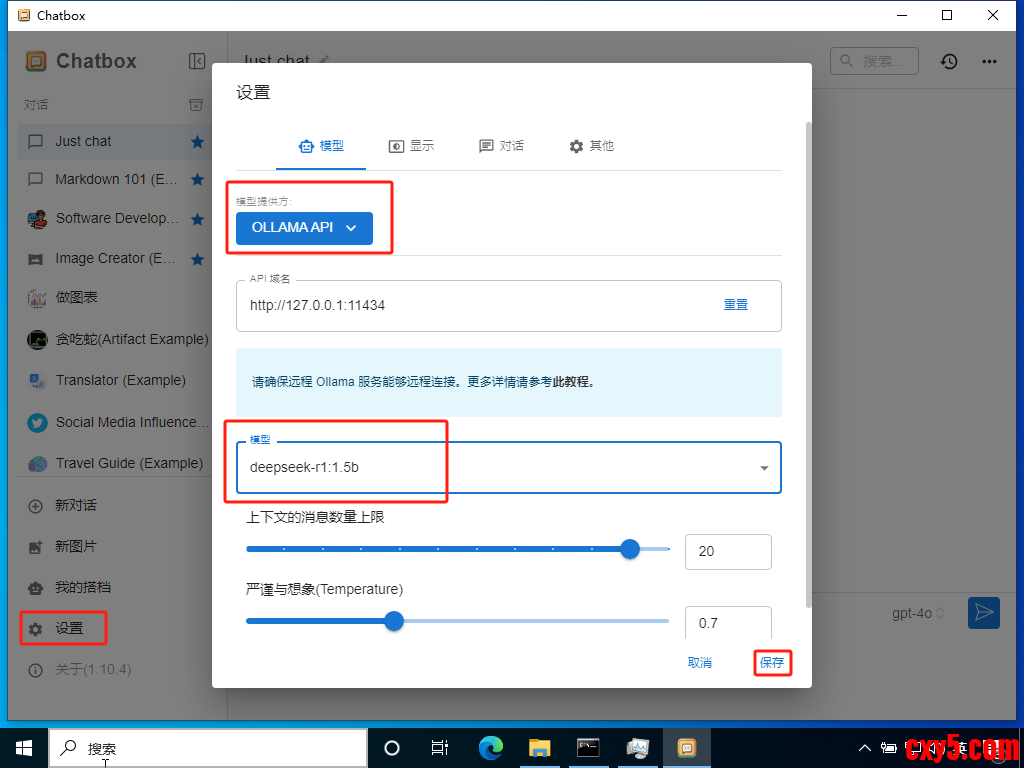This screenshot has width=1024, height=768.
Task: Click the 上下文的消息数量上限 slider handle
Action: (x=630, y=549)
